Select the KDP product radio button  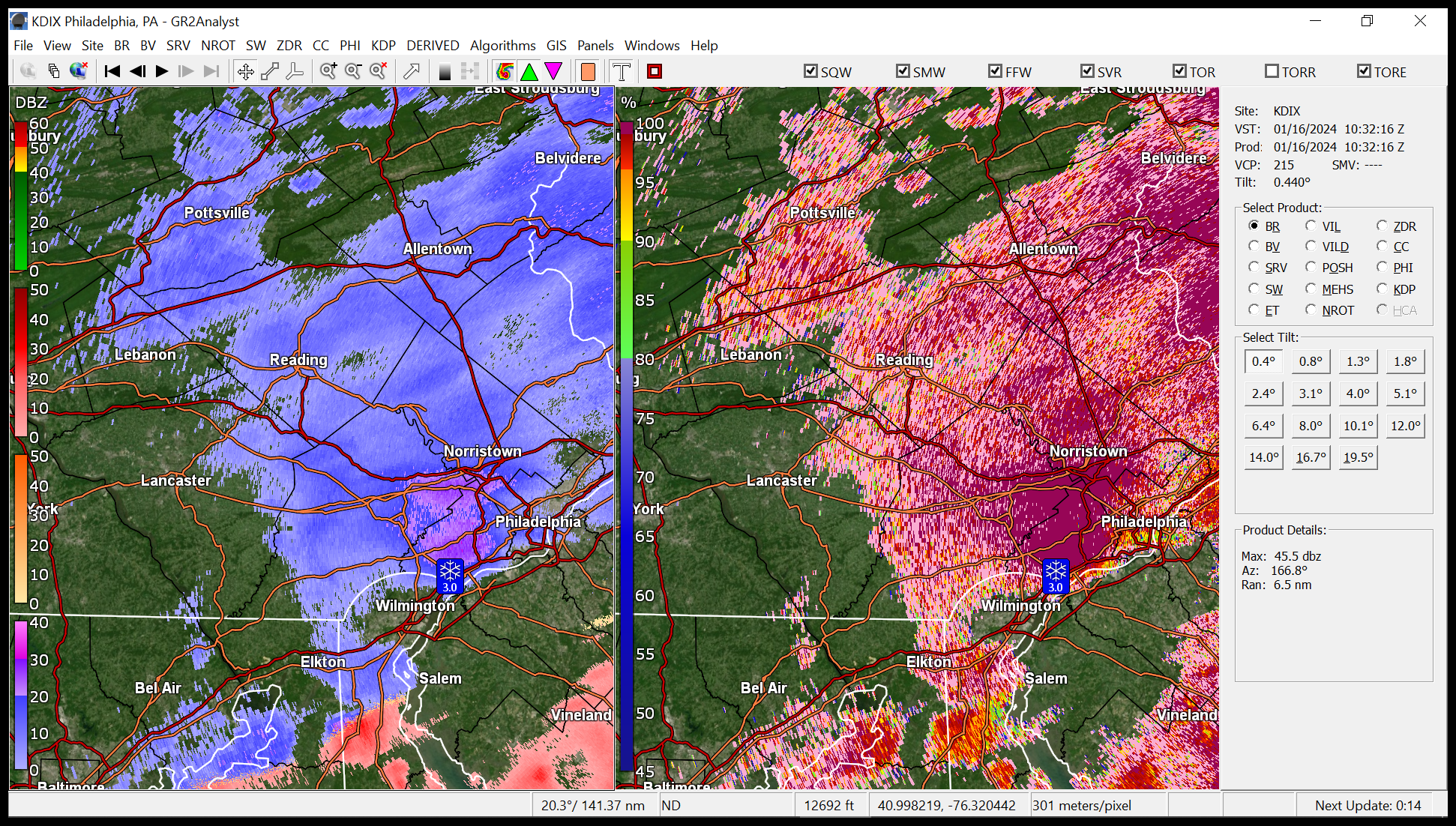point(1382,289)
